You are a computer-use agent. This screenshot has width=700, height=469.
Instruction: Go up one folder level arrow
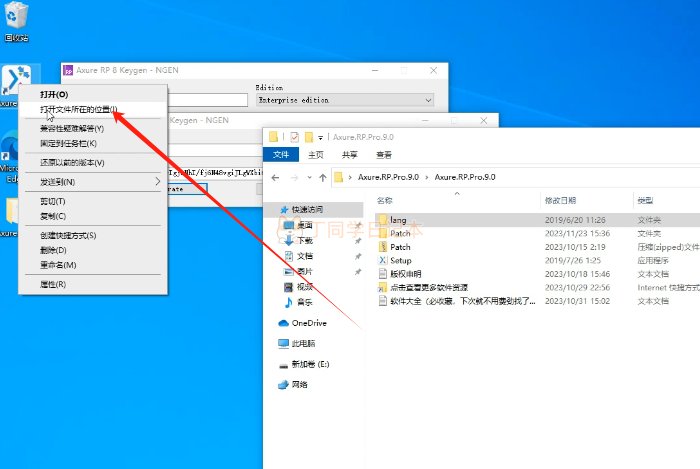(x=323, y=178)
